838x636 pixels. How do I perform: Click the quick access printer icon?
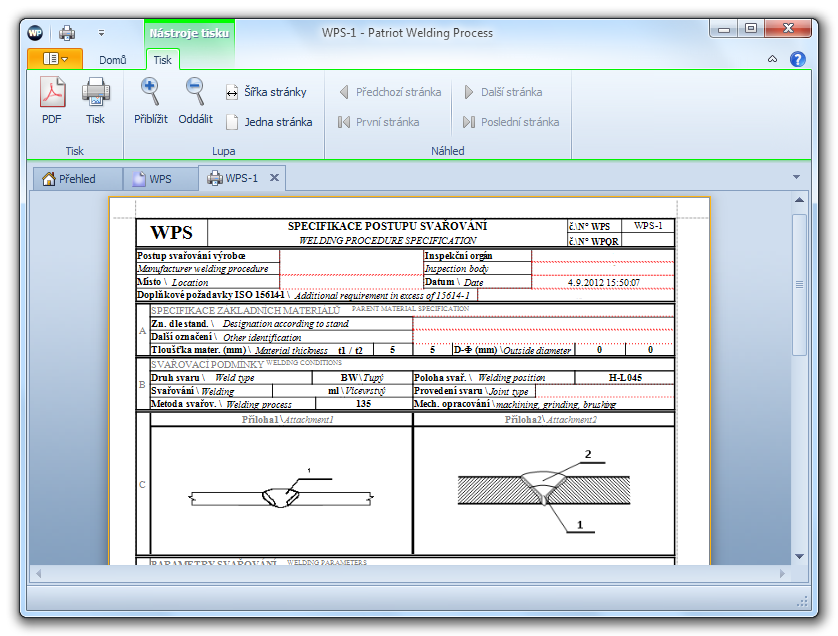67,33
